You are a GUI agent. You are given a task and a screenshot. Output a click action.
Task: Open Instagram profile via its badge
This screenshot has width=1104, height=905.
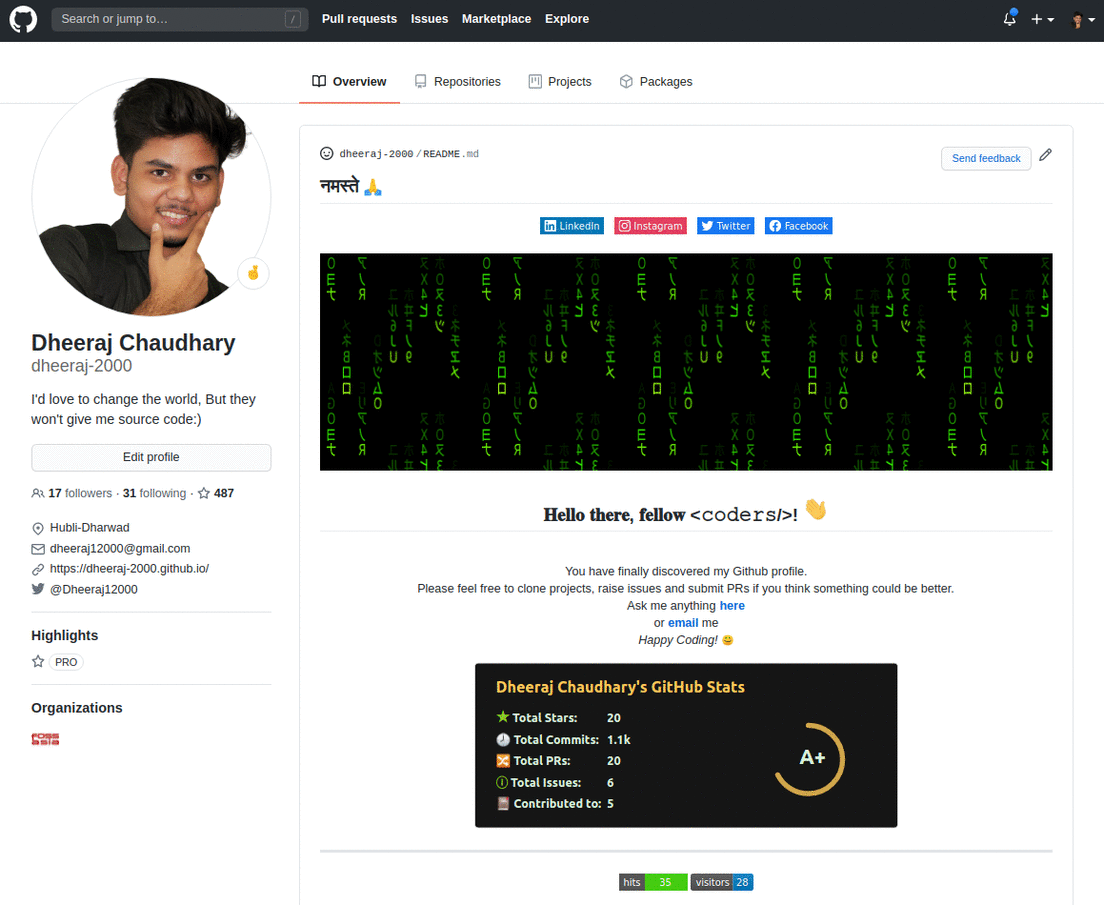point(650,225)
